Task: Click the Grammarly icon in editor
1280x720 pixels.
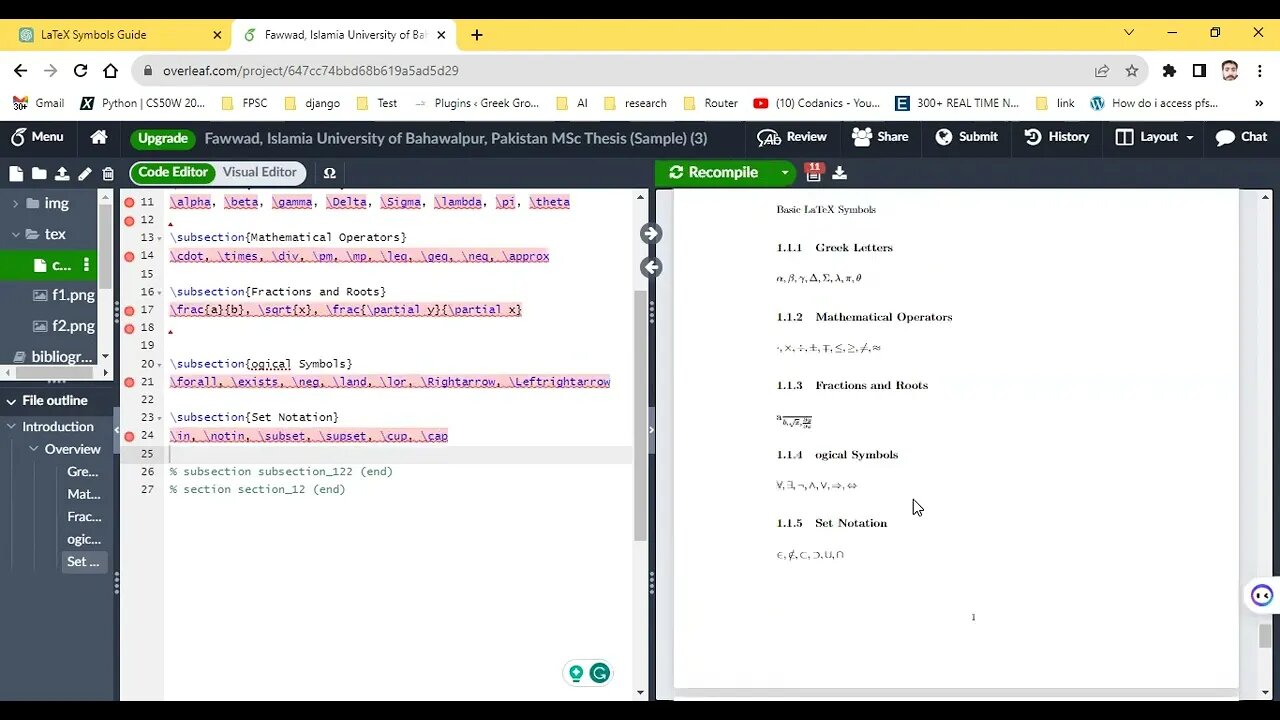Action: (600, 673)
